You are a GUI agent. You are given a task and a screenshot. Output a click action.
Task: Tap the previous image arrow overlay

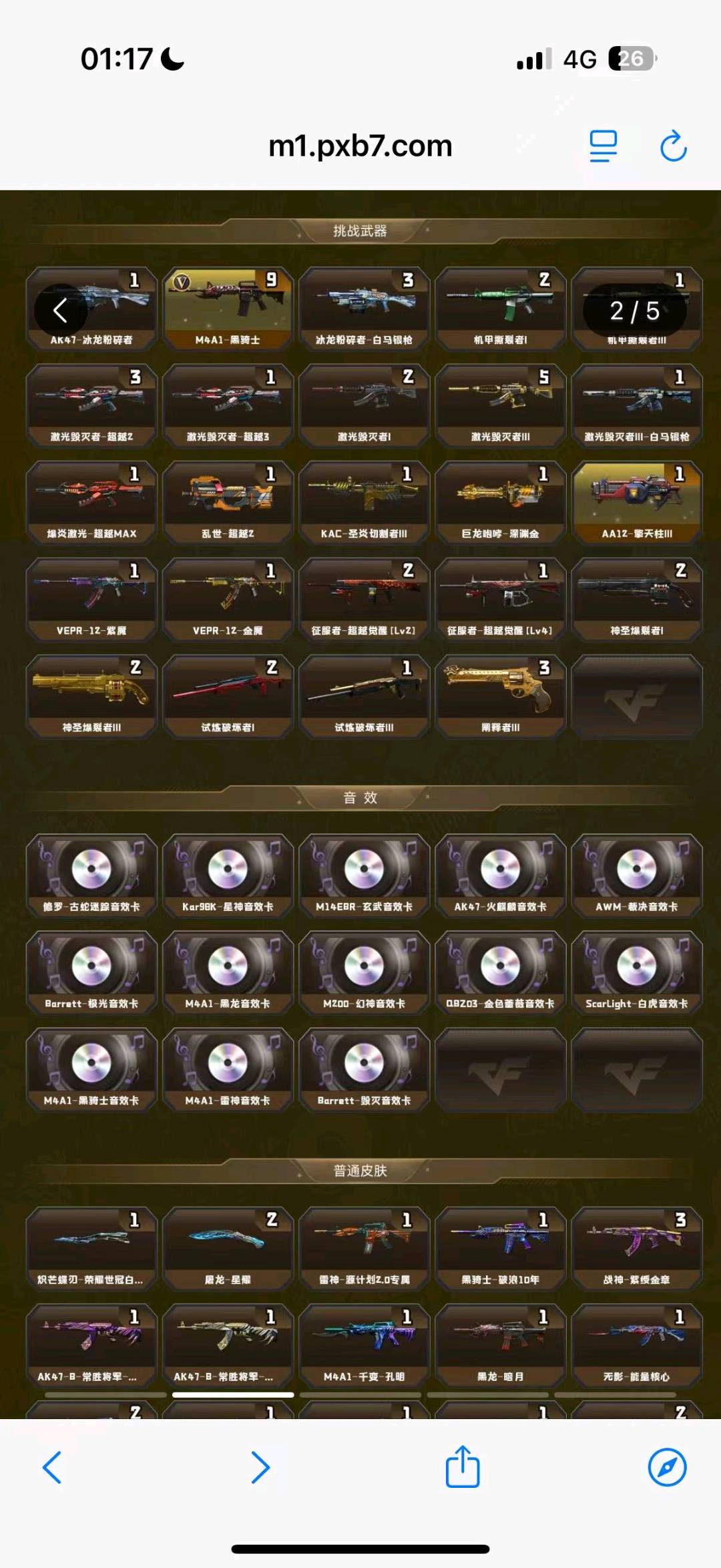point(61,310)
